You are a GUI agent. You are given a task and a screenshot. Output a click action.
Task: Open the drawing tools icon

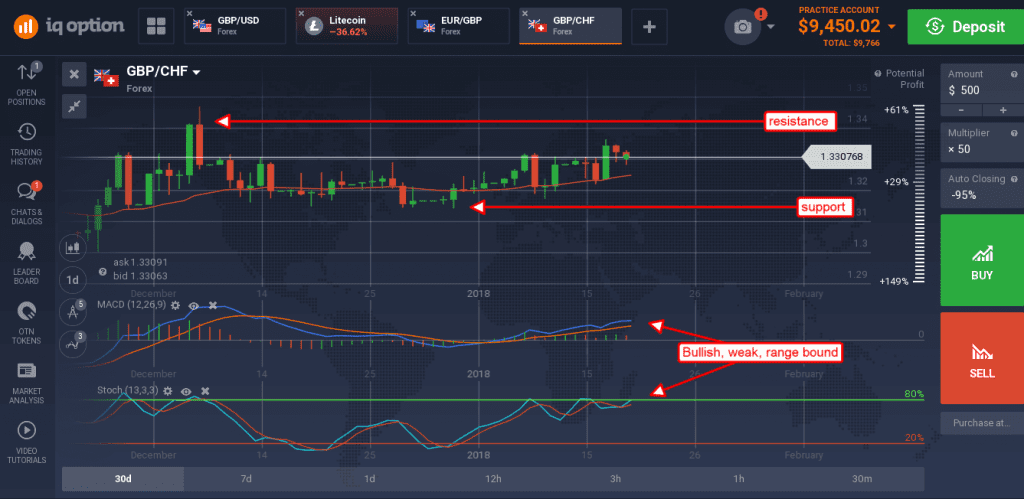(x=72, y=312)
